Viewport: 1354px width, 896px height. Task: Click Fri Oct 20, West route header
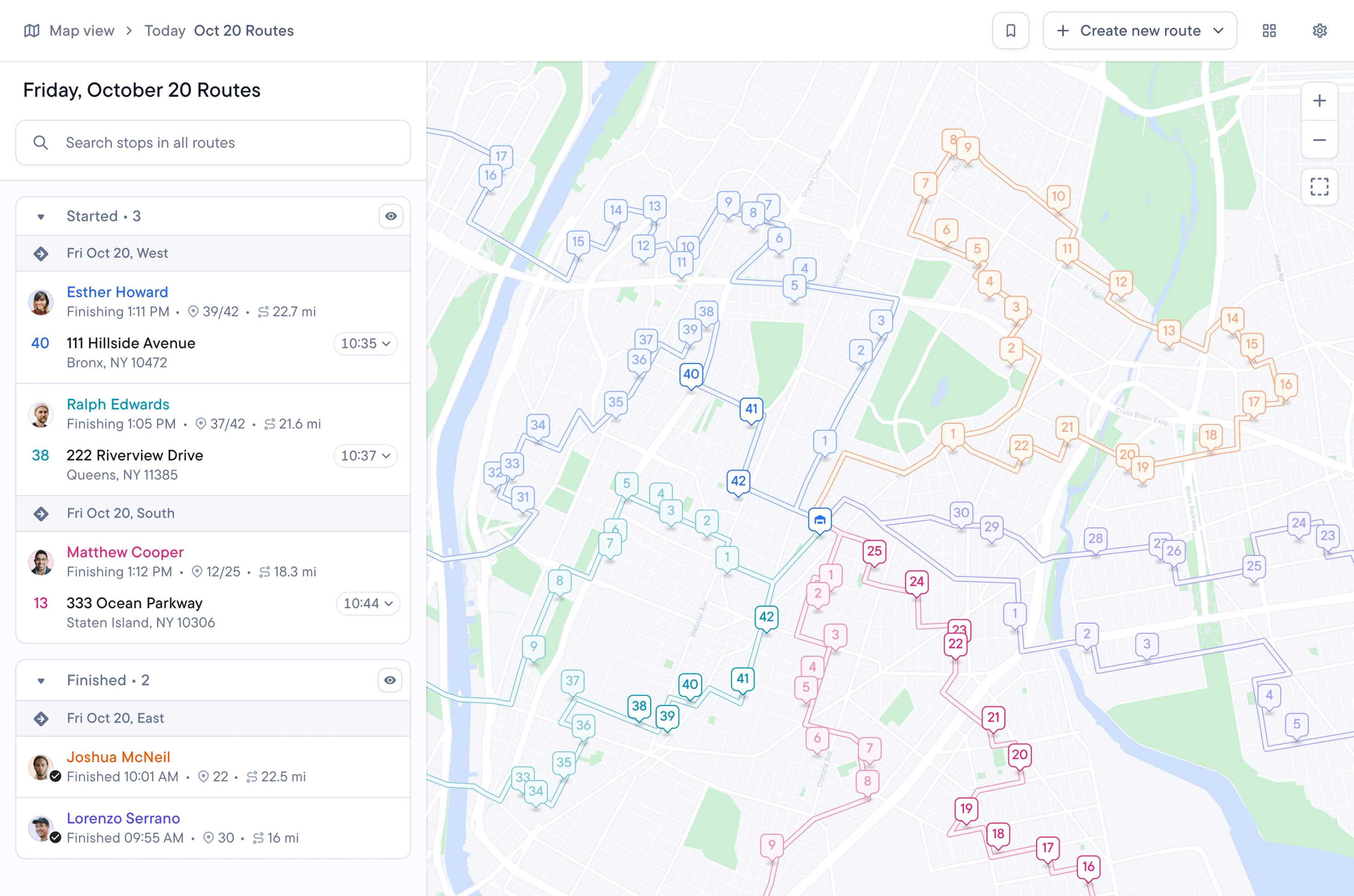[x=213, y=254]
